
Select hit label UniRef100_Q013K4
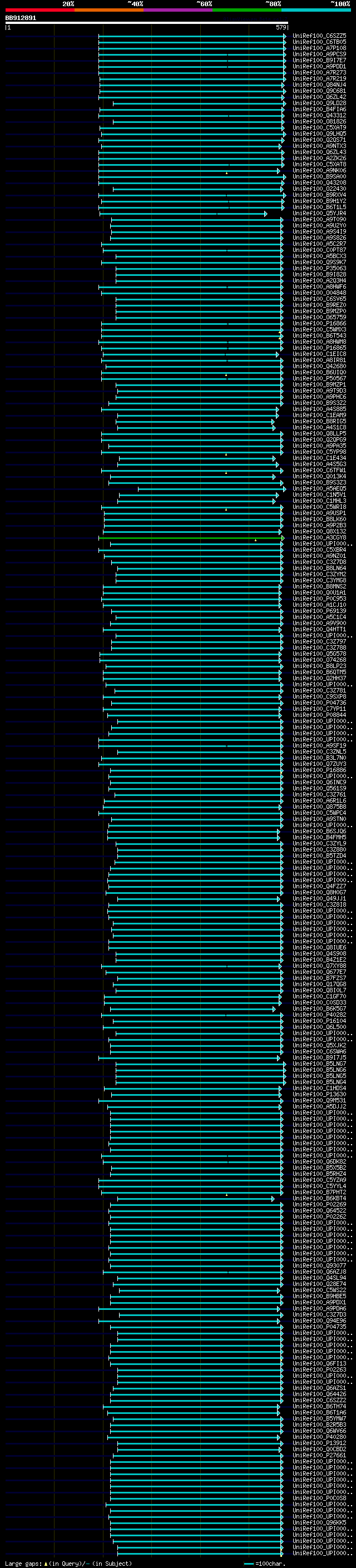pos(319,476)
